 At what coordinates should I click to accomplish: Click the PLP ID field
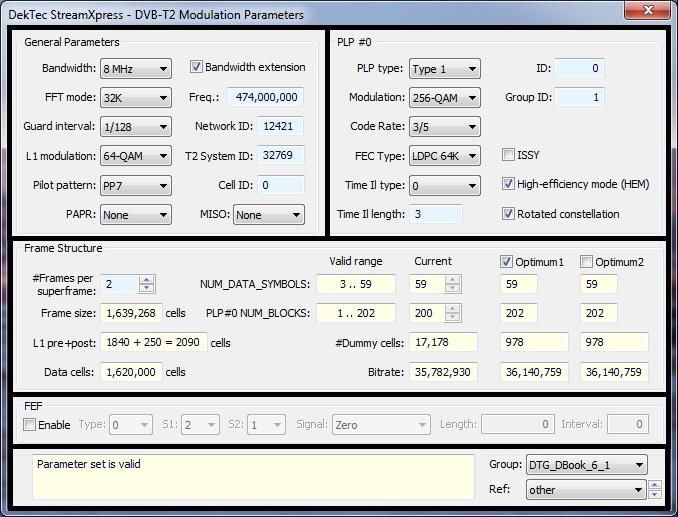[x=579, y=68]
